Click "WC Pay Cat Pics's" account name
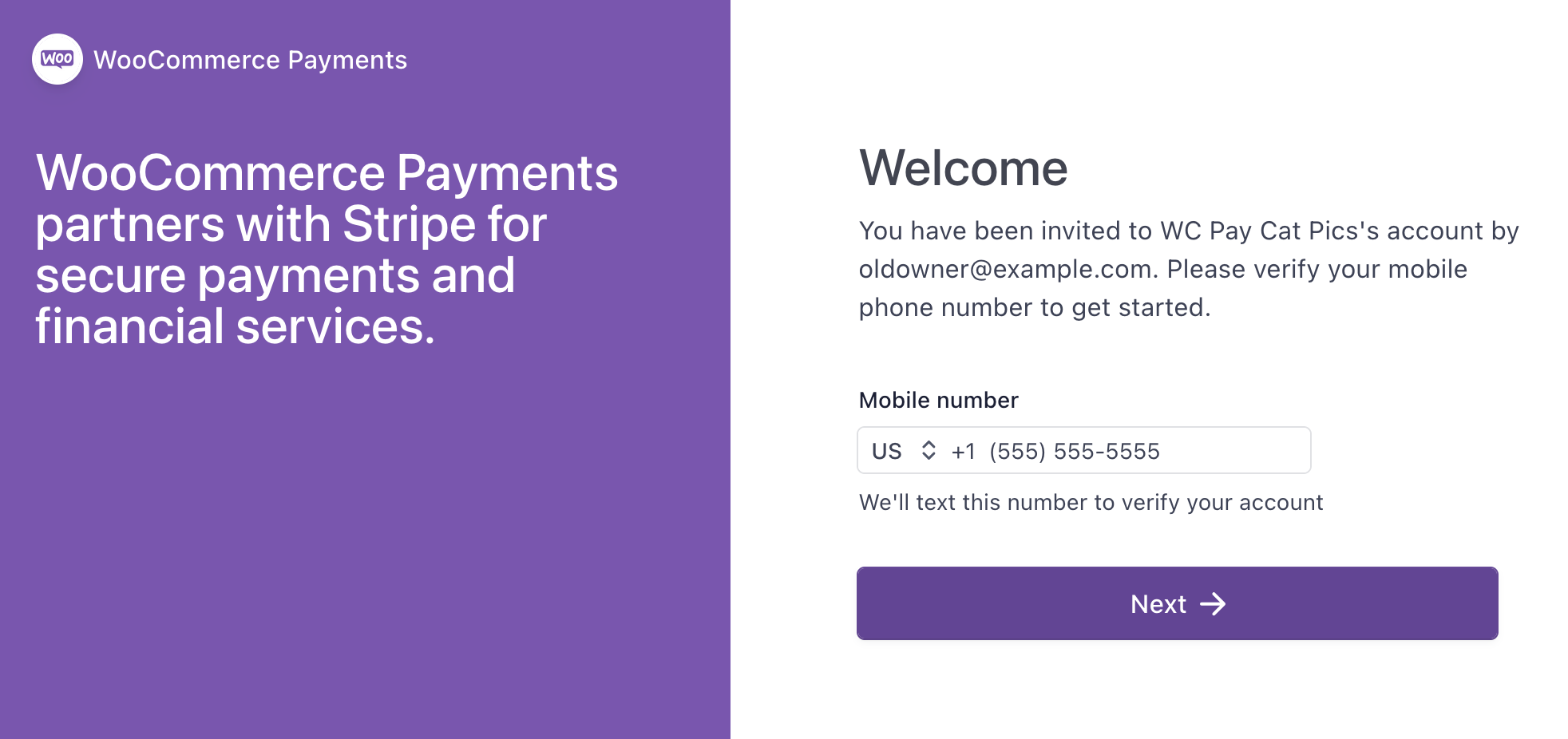The height and width of the screenshot is (739, 1568). pyautogui.click(x=1269, y=231)
